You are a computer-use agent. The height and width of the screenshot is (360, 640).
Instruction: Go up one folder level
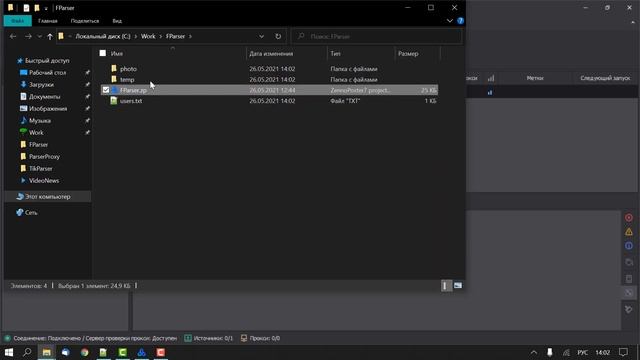point(50,36)
